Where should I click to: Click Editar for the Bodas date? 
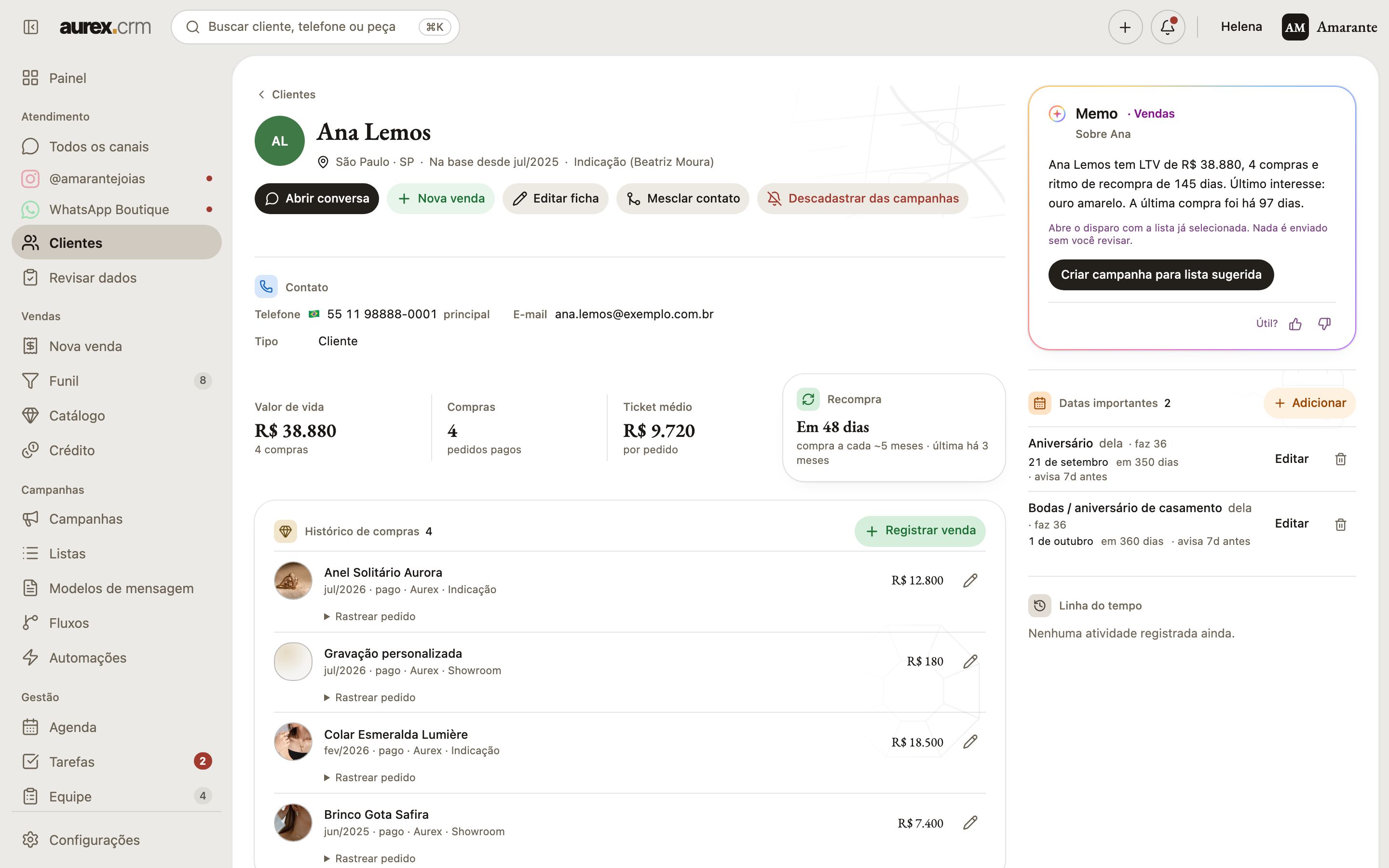[1292, 524]
